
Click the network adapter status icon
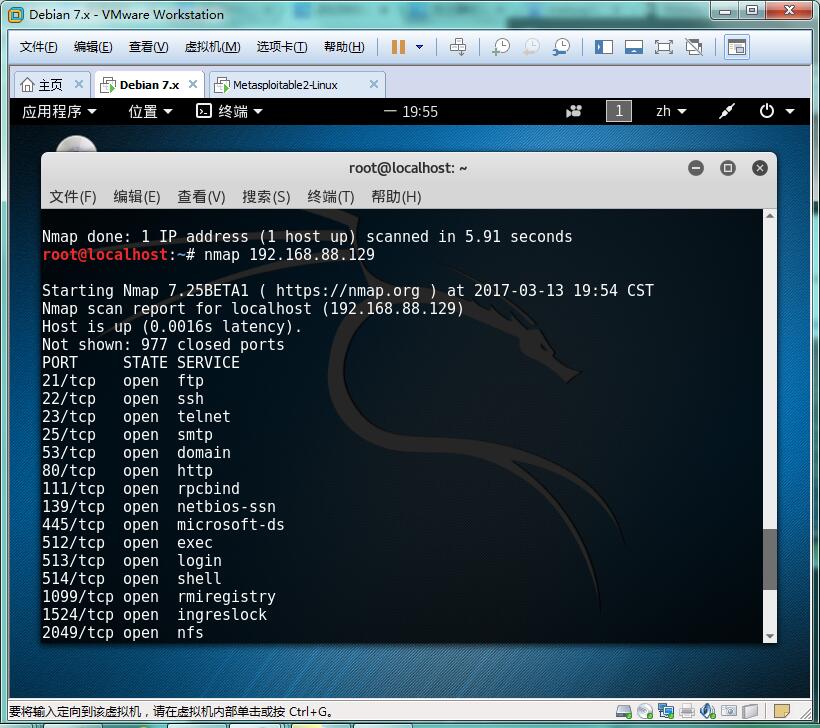click(666, 711)
